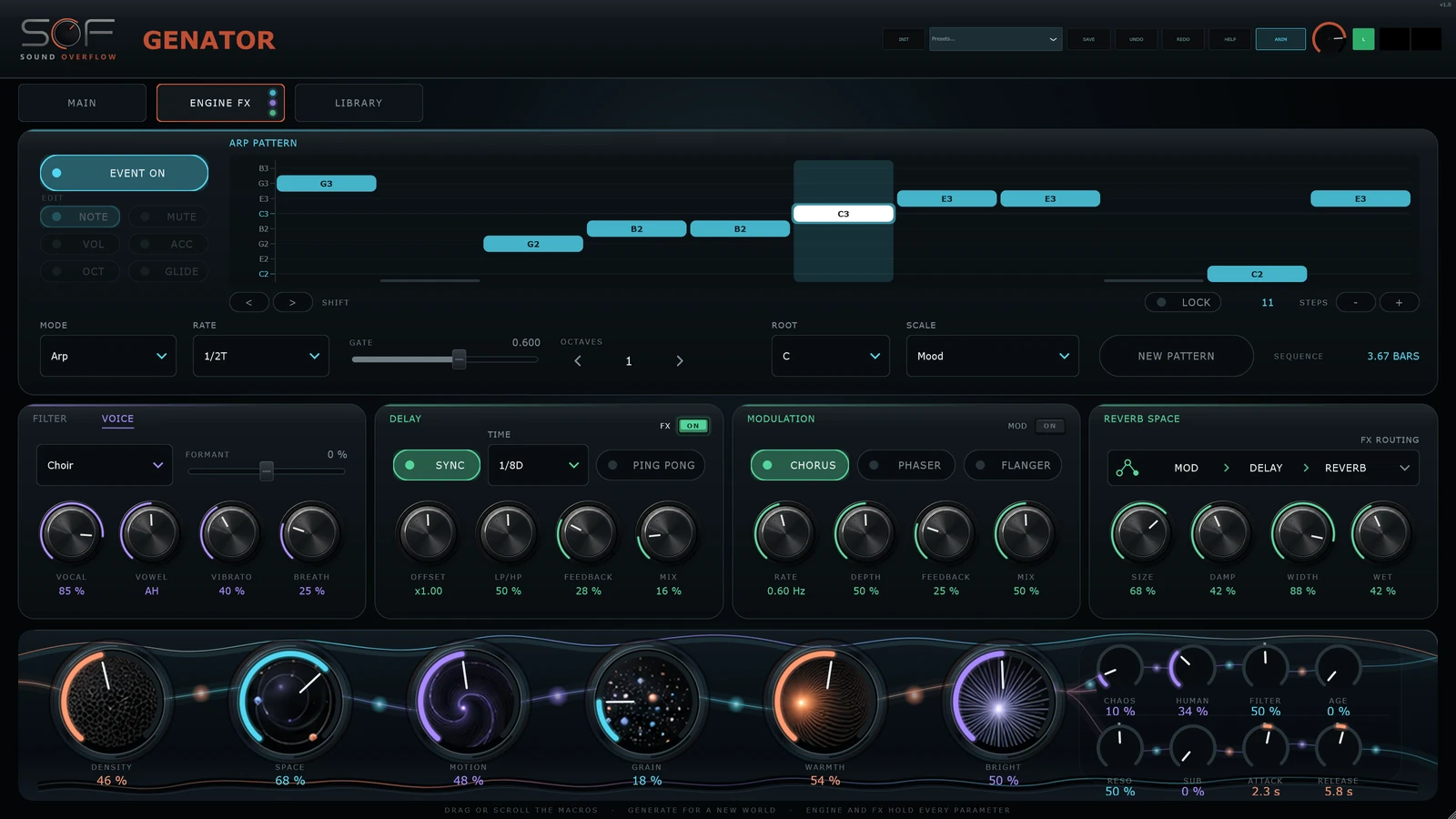
Task: Click the orange master knob in the header
Action: pos(1329,39)
